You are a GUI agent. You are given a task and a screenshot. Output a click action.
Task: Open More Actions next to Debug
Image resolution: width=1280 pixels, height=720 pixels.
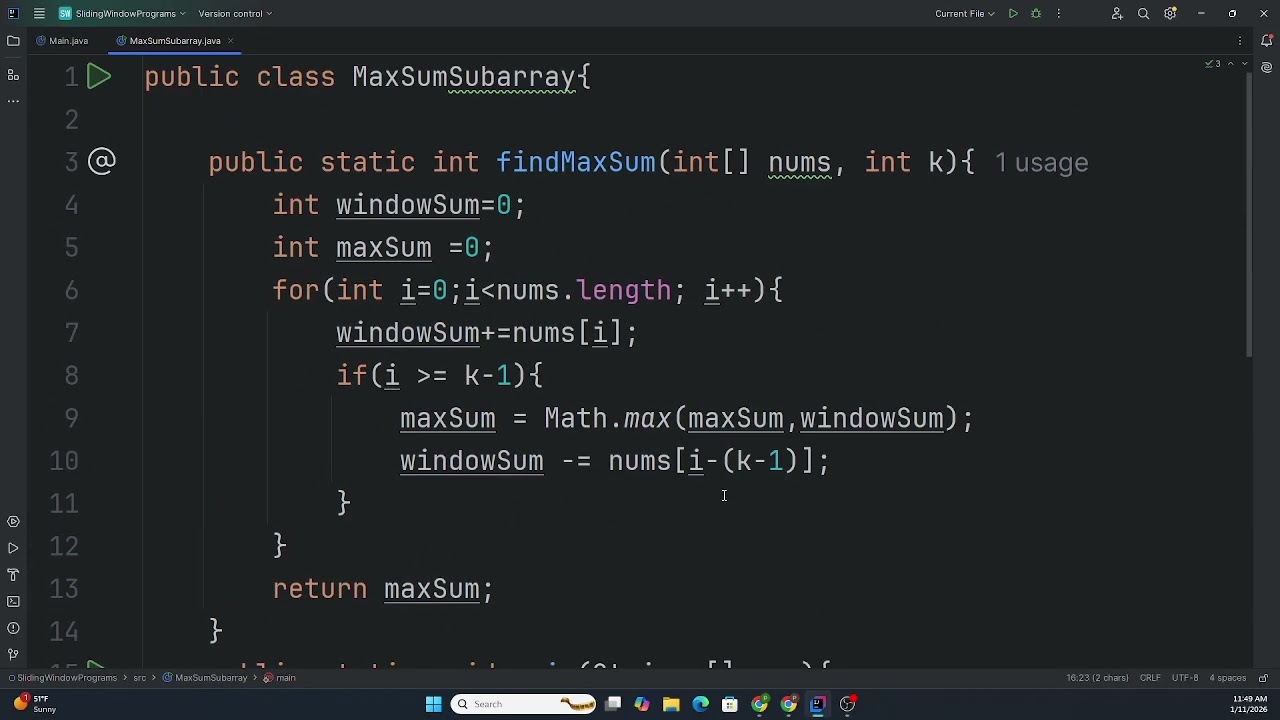tap(1059, 14)
